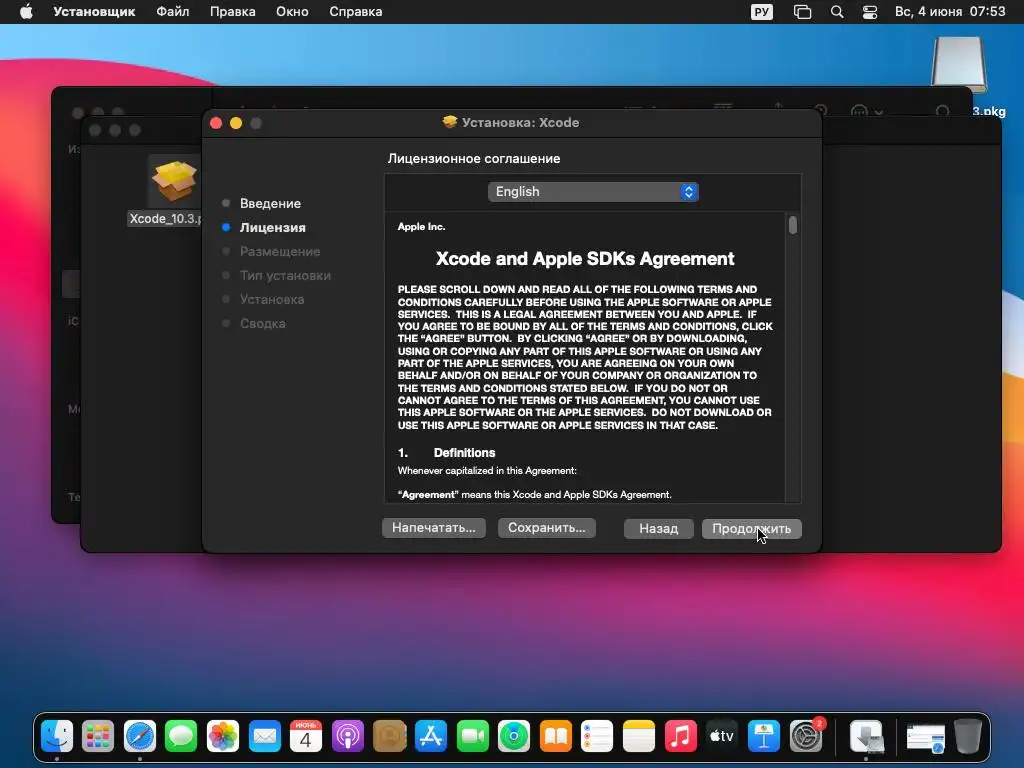Launch Podcasts from the Dock
The width and height of the screenshot is (1024, 768).
point(347,736)
